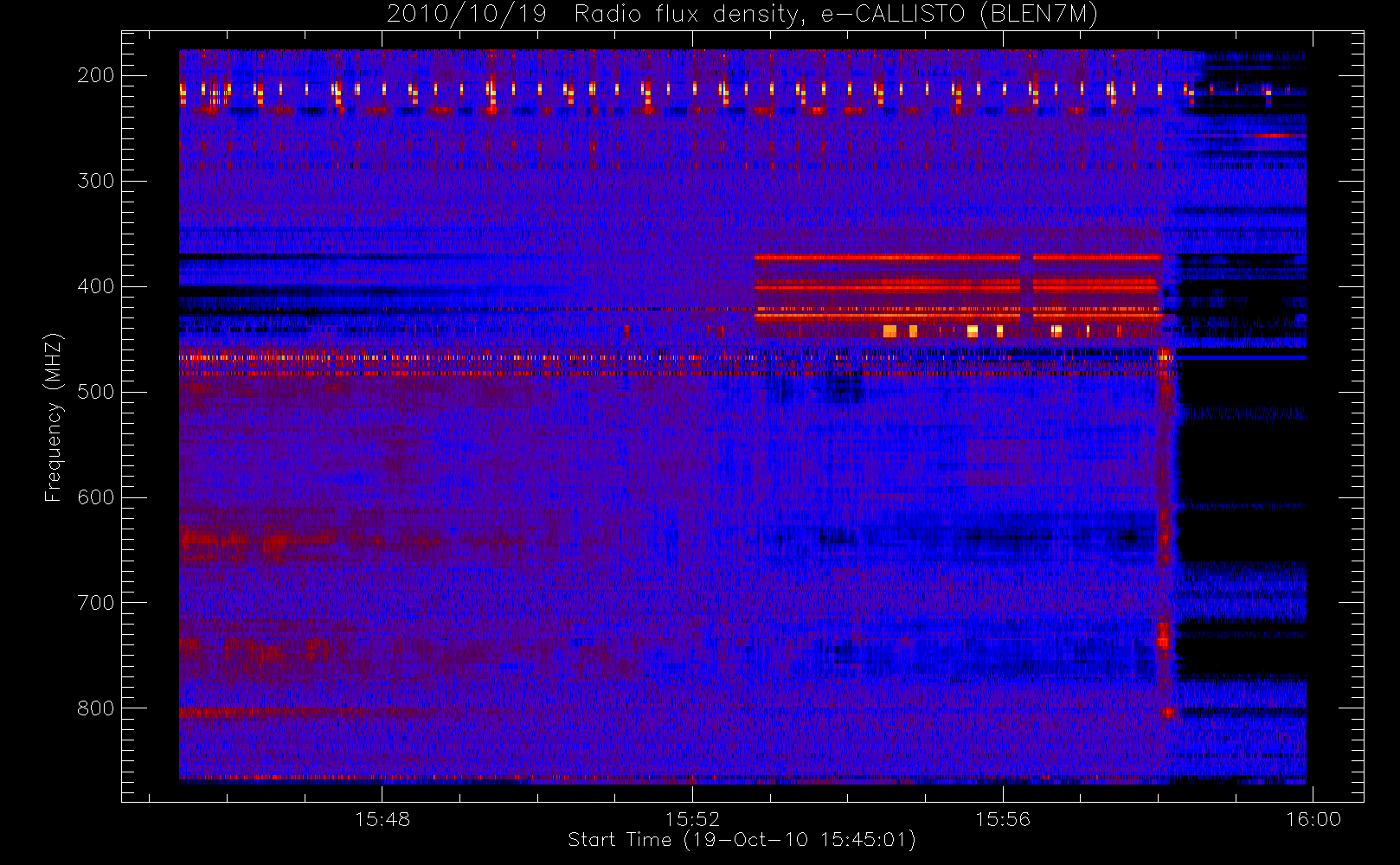The width and height of the screenshot is (1400, 865).
Task: Select the 600 frequency tick label
Action: point(95,497)
